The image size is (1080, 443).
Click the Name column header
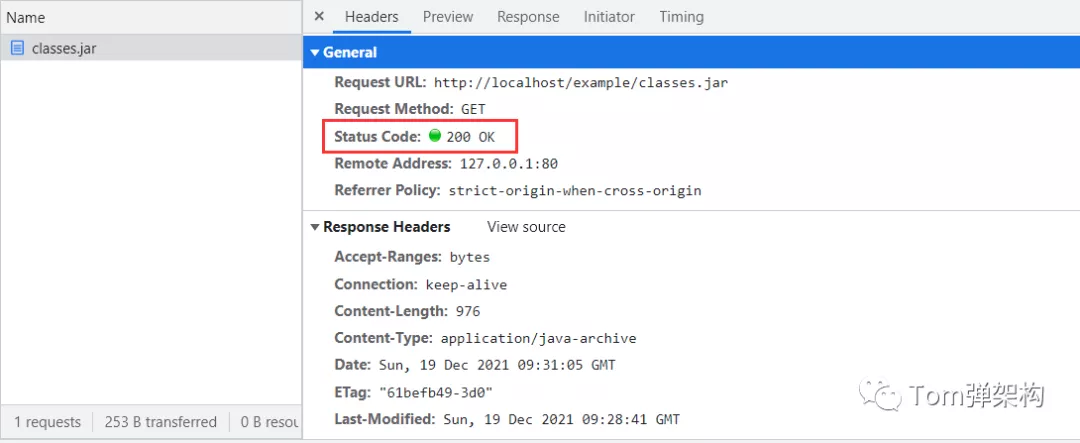(x=26, y=17)
